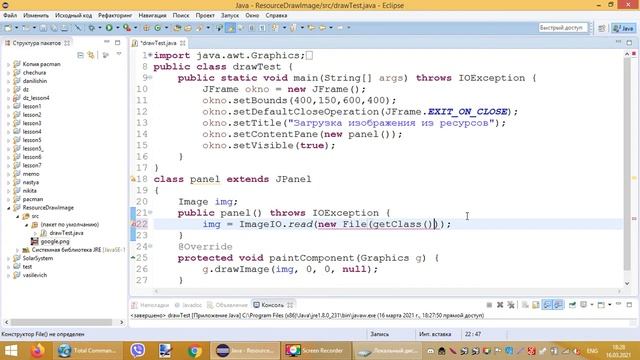Switch to Screen Recorder in taskbar

click(316, 351)
